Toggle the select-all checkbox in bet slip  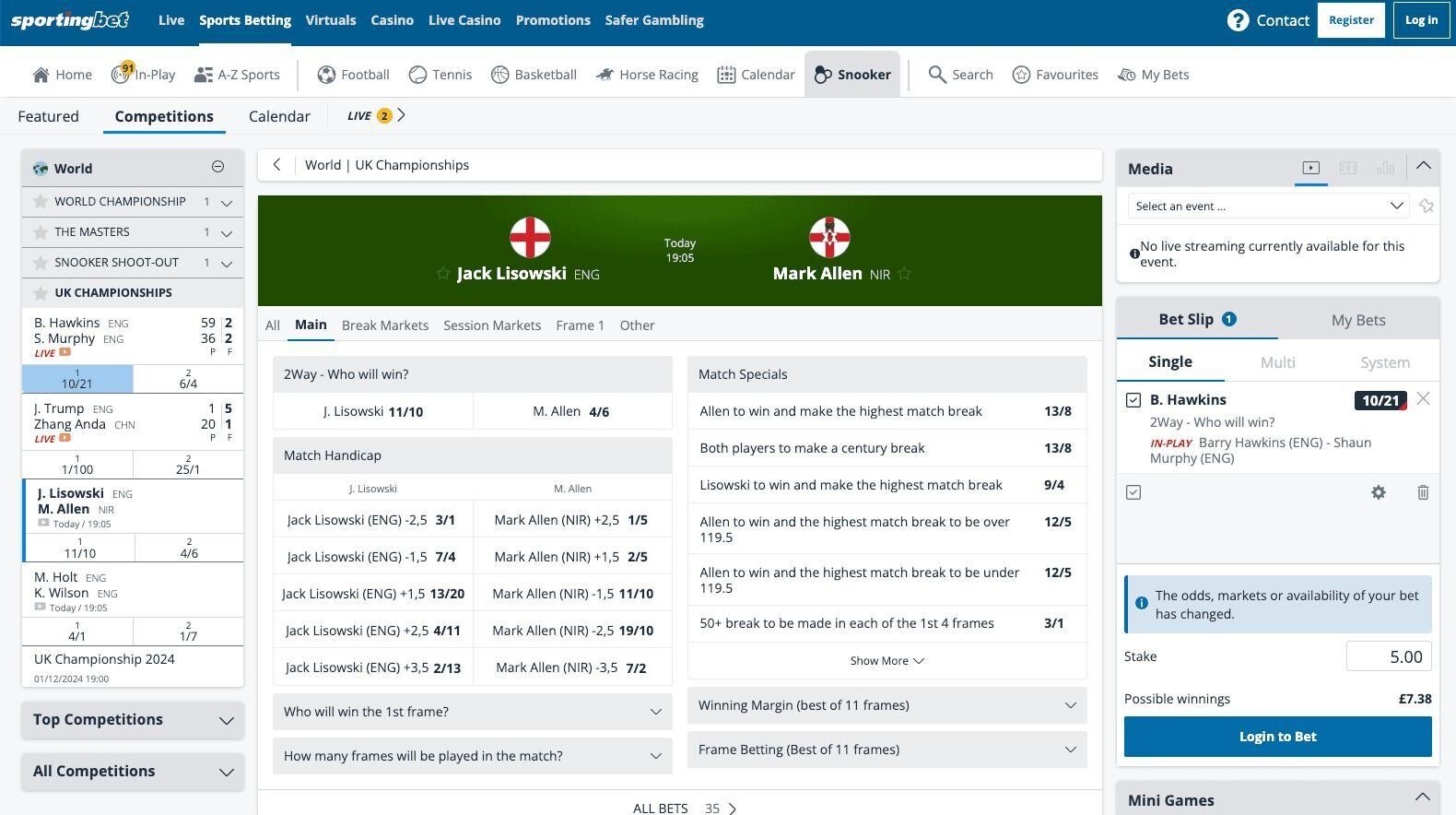[1133, 492]
